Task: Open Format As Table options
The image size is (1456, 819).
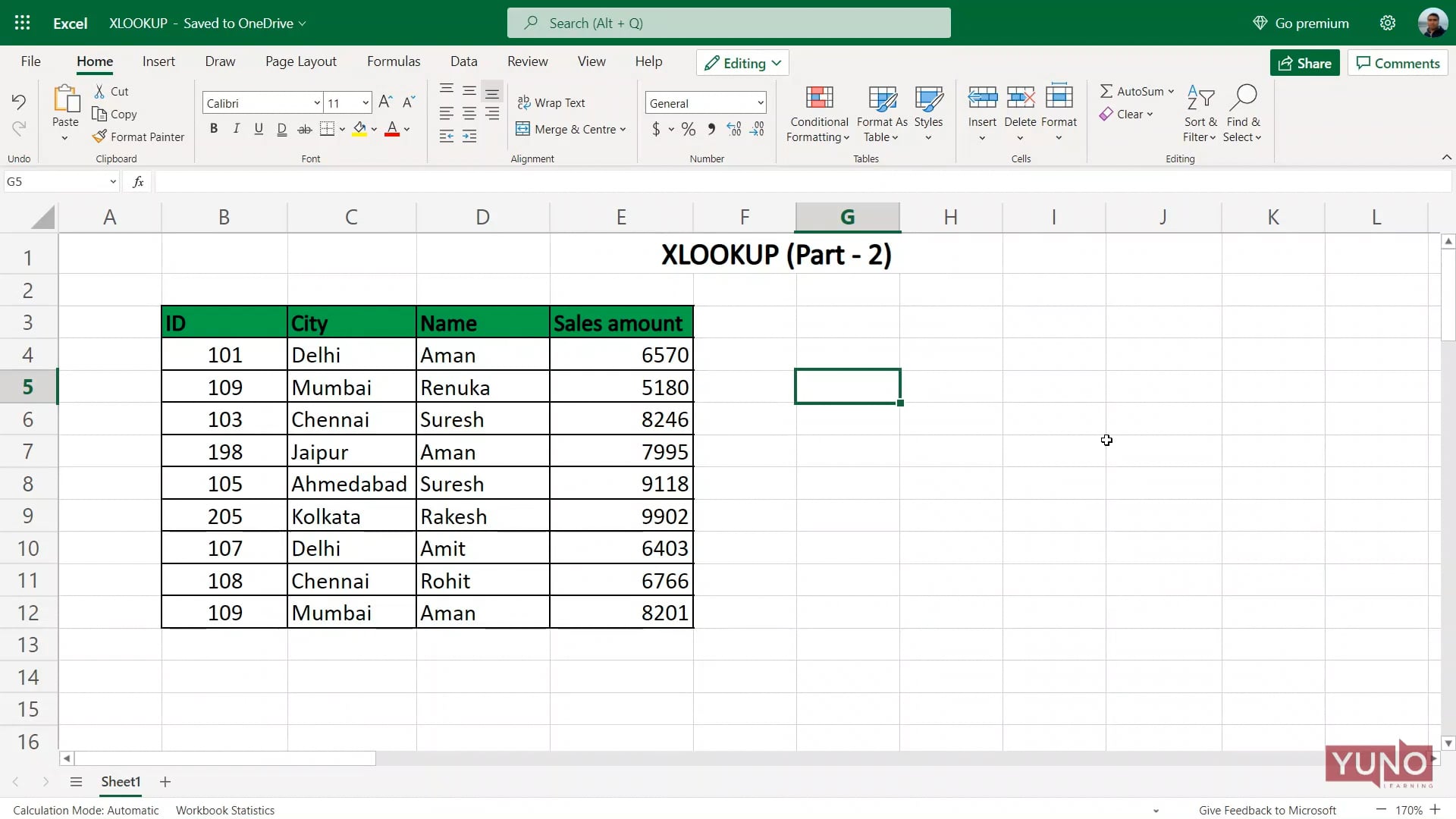Action: 880,114
